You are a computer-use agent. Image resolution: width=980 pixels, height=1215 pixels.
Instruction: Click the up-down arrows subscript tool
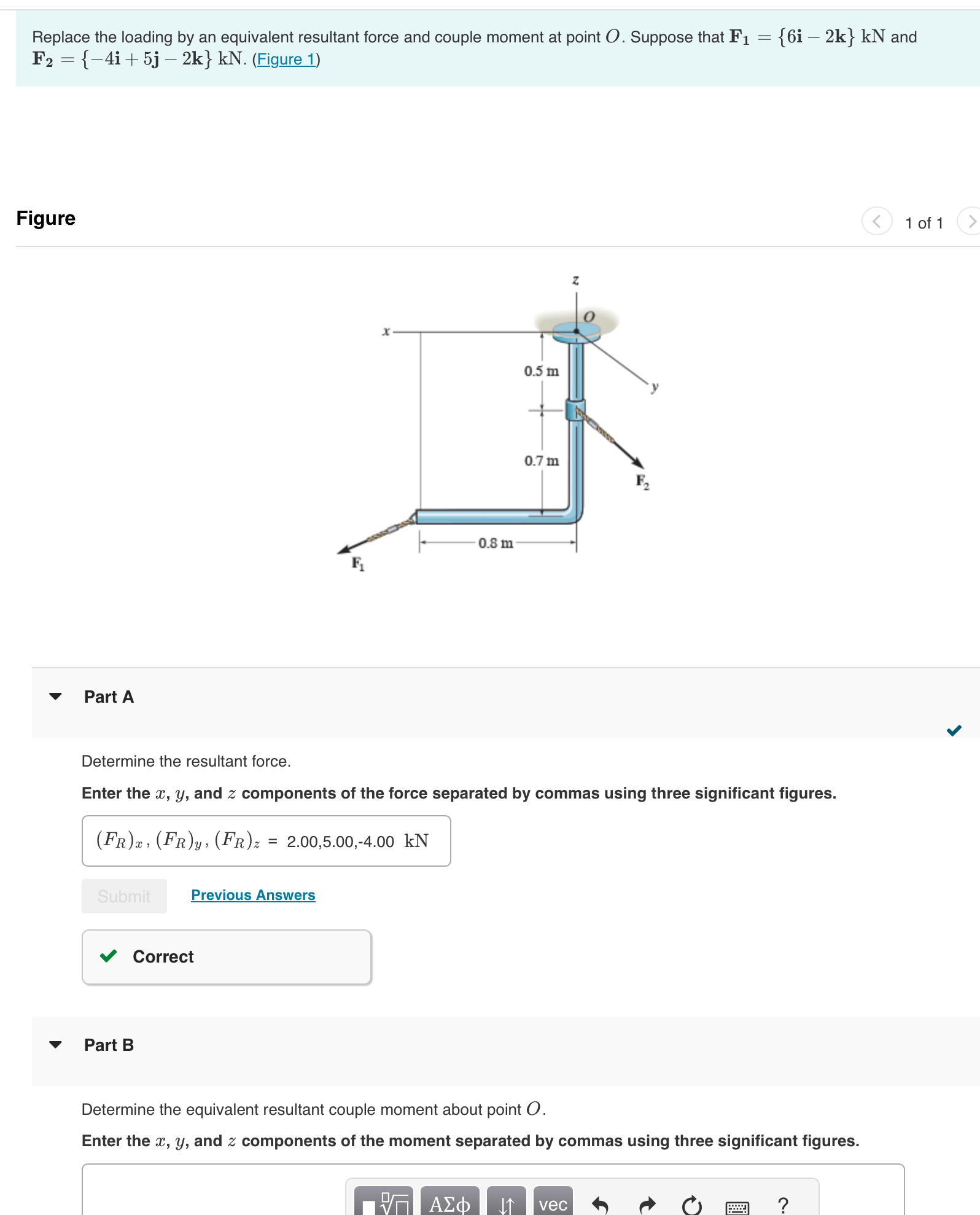coord(506,1203)
